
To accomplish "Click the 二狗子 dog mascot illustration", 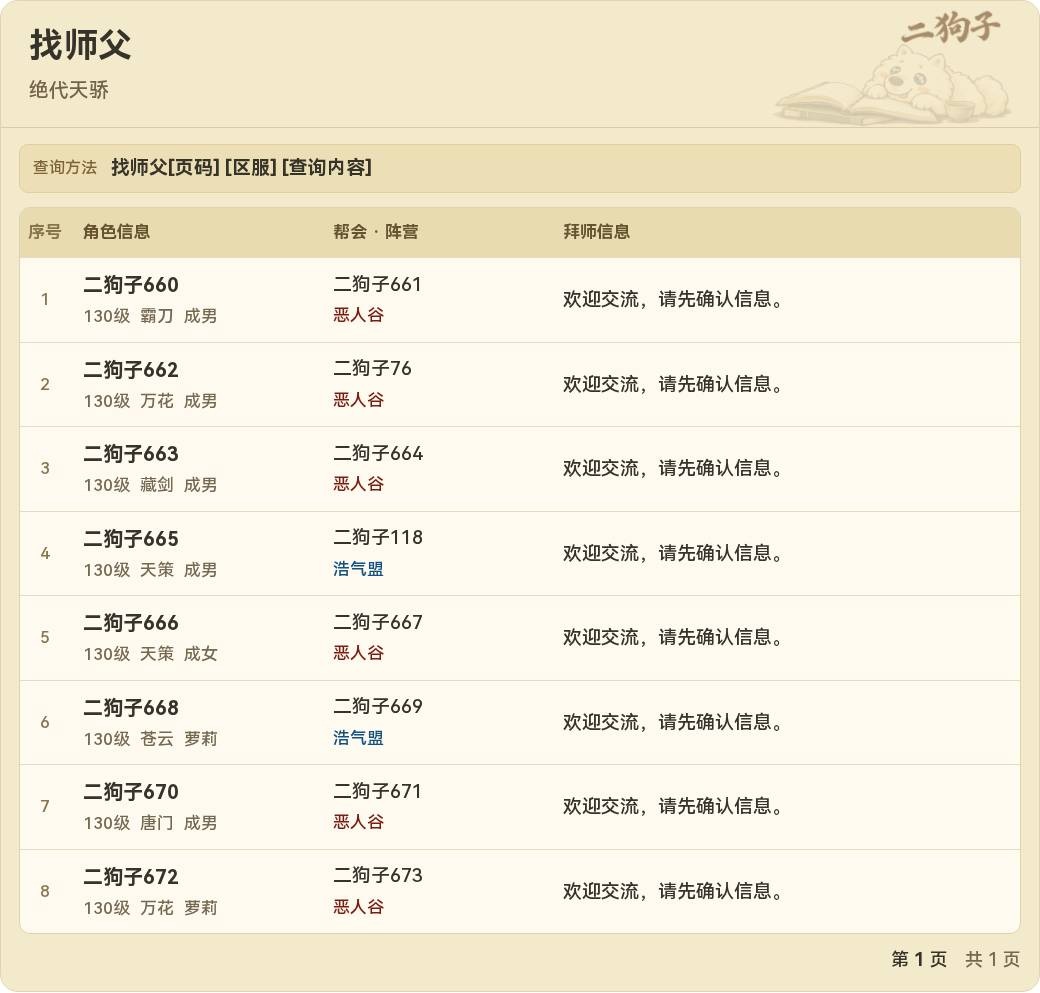I will click(x=892, y=70).
